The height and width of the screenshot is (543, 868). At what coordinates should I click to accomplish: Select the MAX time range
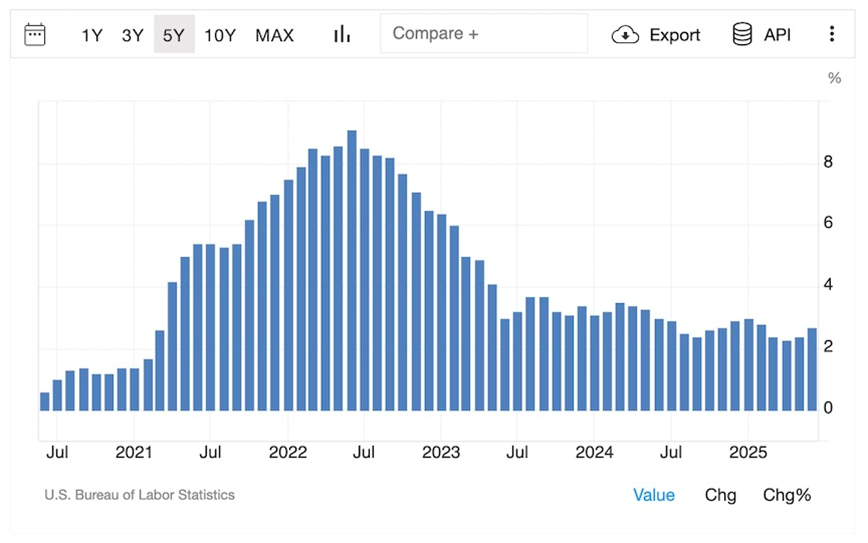coord(274,35)
